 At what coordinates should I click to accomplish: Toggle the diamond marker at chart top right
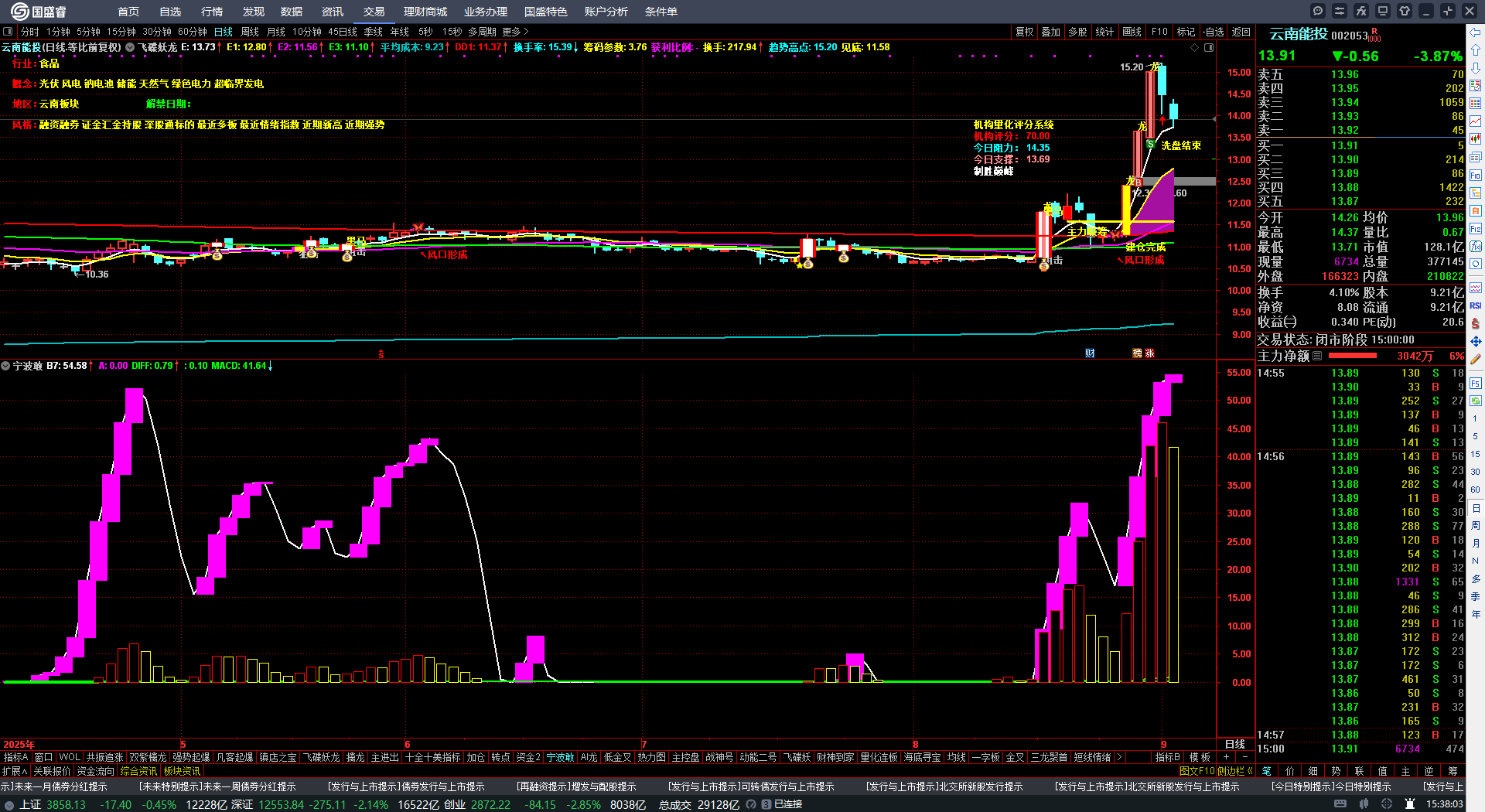pos(1195,47)
